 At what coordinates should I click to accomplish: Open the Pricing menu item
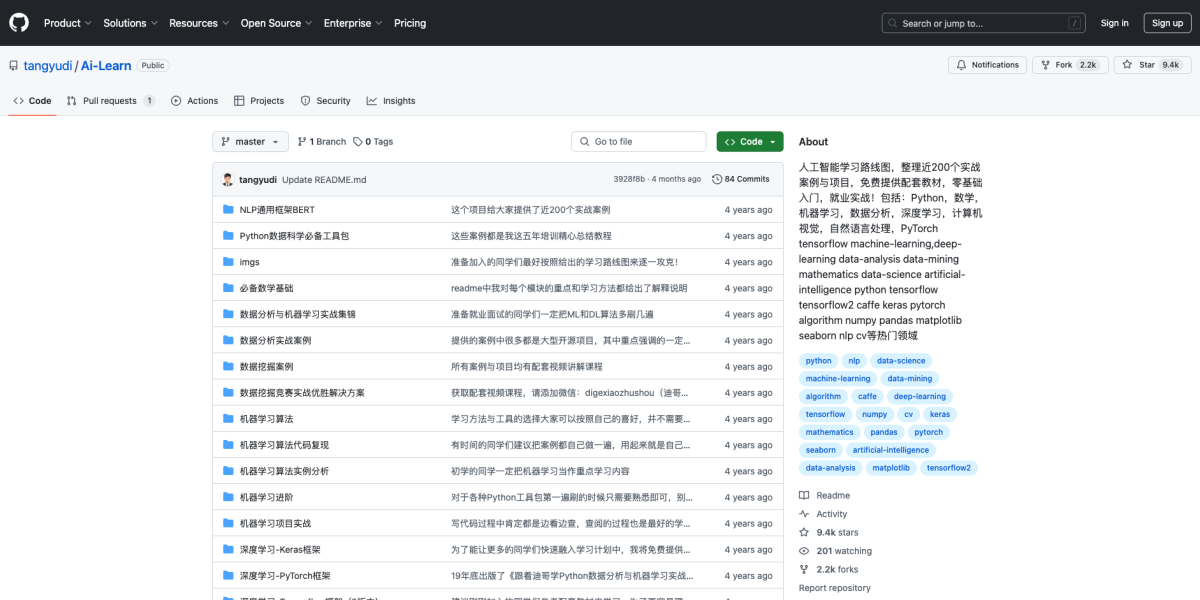point(410,22)
